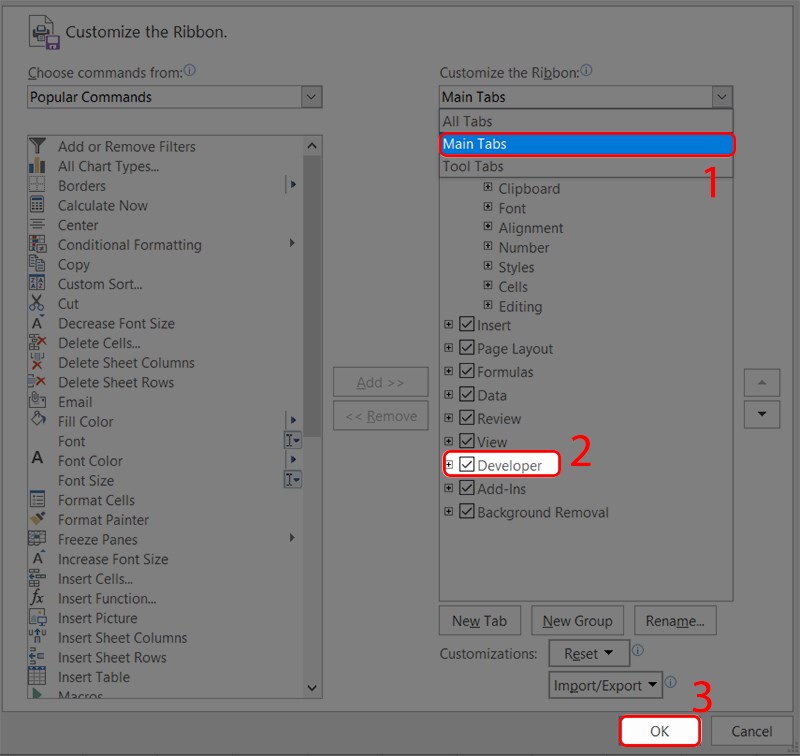
Task: Toggle the Add-Ins tab checkbox
Action: click(x=466, y=488)
